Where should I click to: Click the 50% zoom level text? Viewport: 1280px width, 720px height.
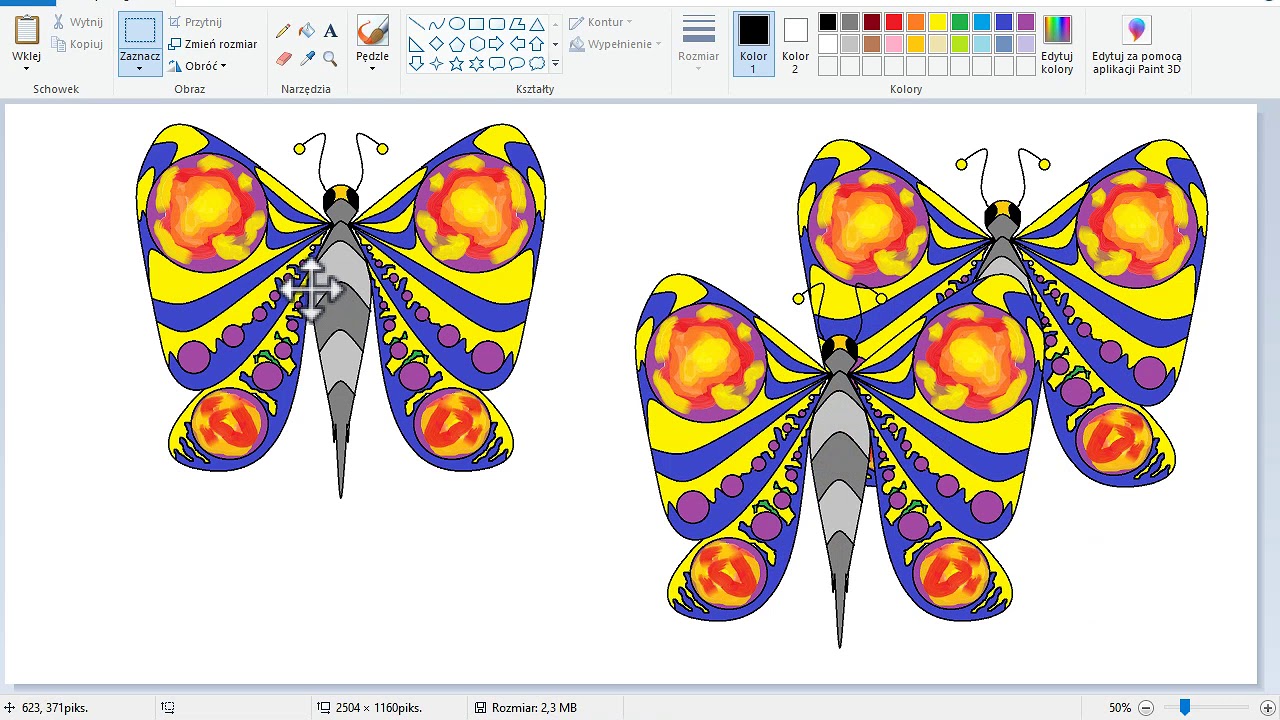1120,708
